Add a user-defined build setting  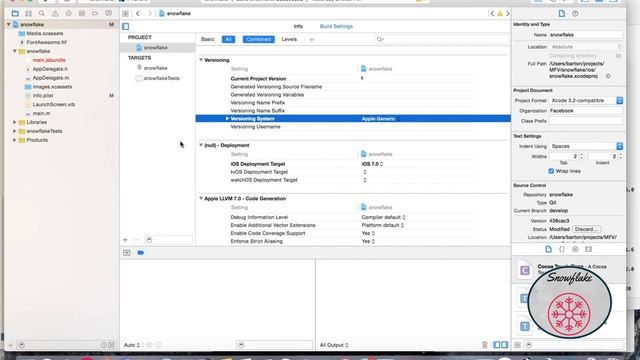[311, 40]
